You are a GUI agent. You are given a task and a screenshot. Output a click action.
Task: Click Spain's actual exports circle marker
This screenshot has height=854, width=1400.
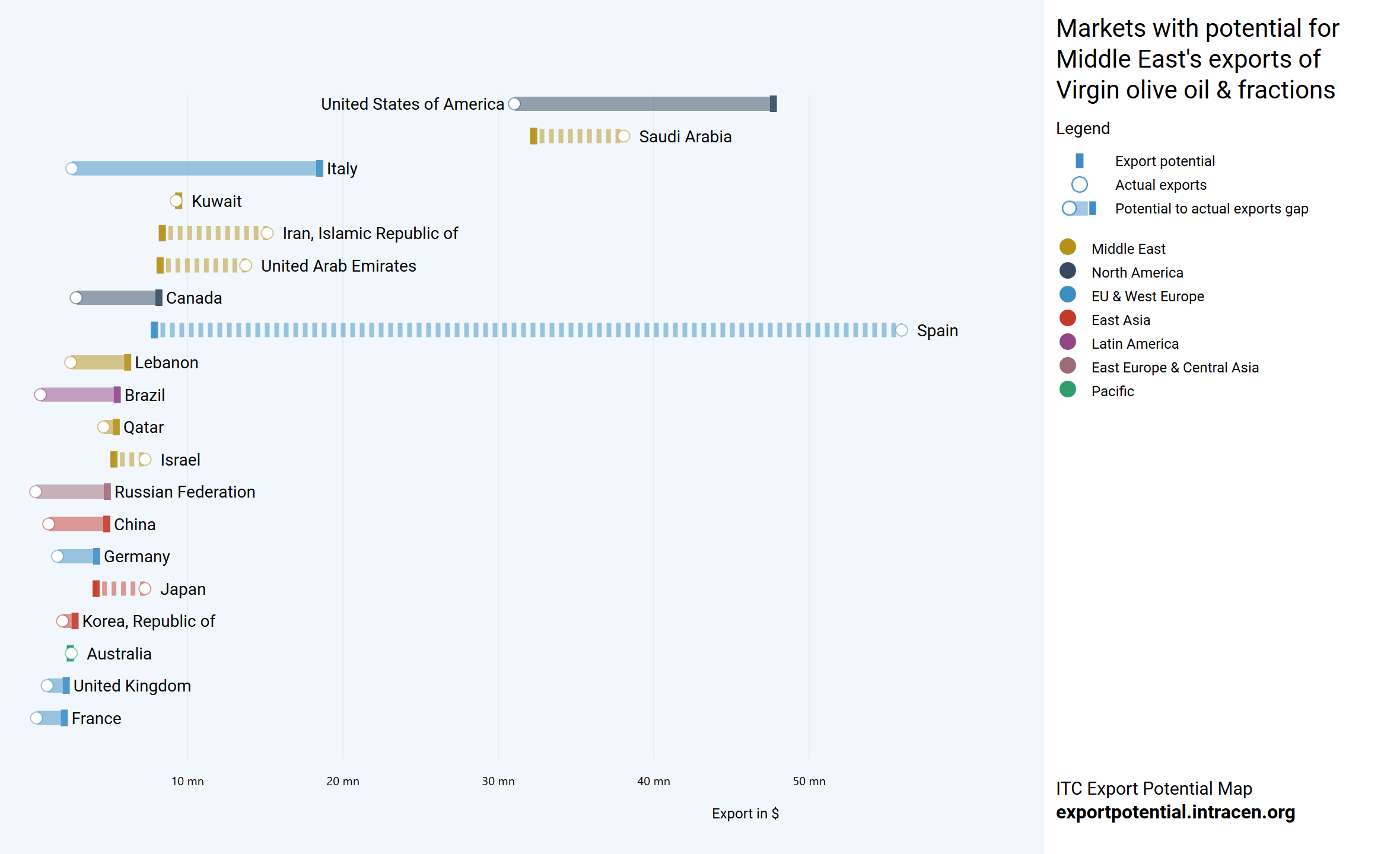[x=901, y=330]
